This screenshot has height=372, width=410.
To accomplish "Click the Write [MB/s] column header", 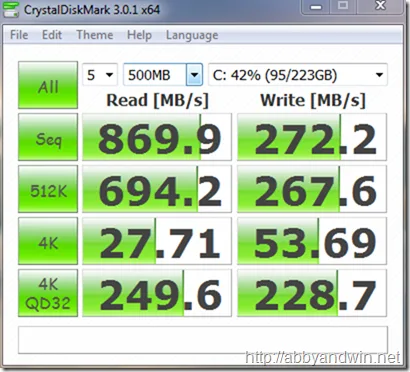I will (x=313, y=100).
